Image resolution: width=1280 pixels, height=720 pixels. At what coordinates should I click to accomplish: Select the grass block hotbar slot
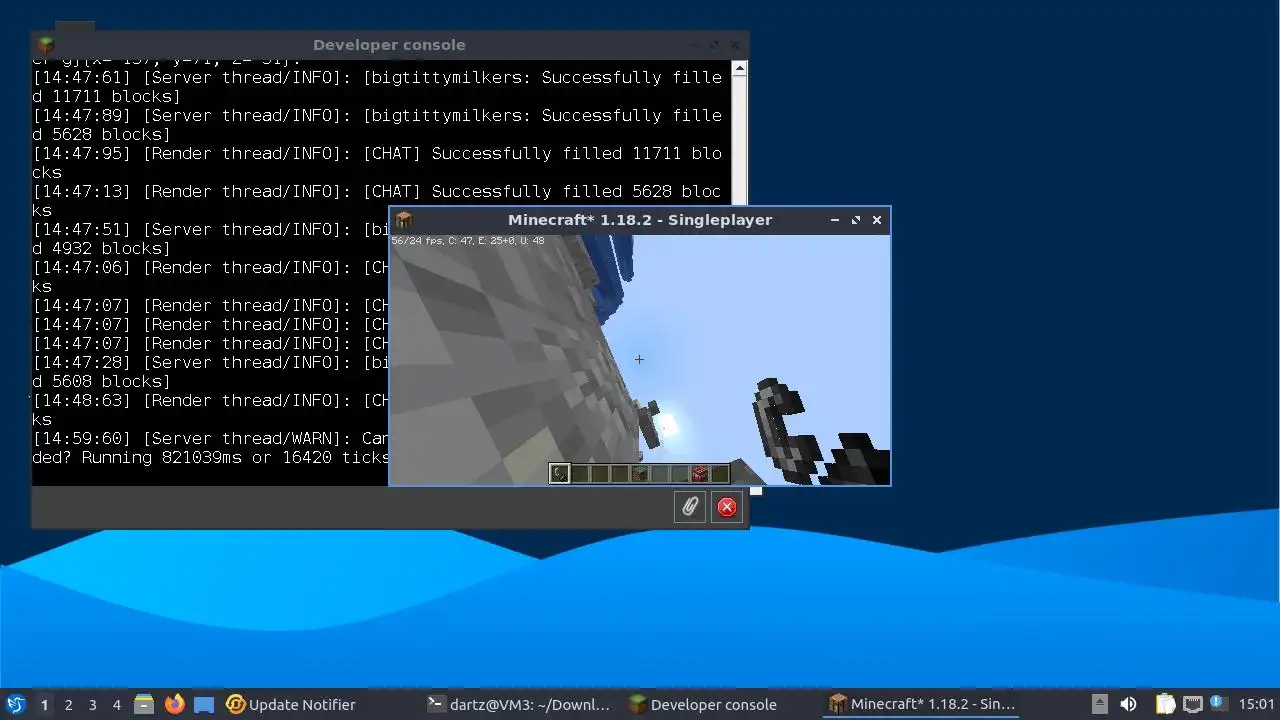pyautogui.click(x=640, y=473)
